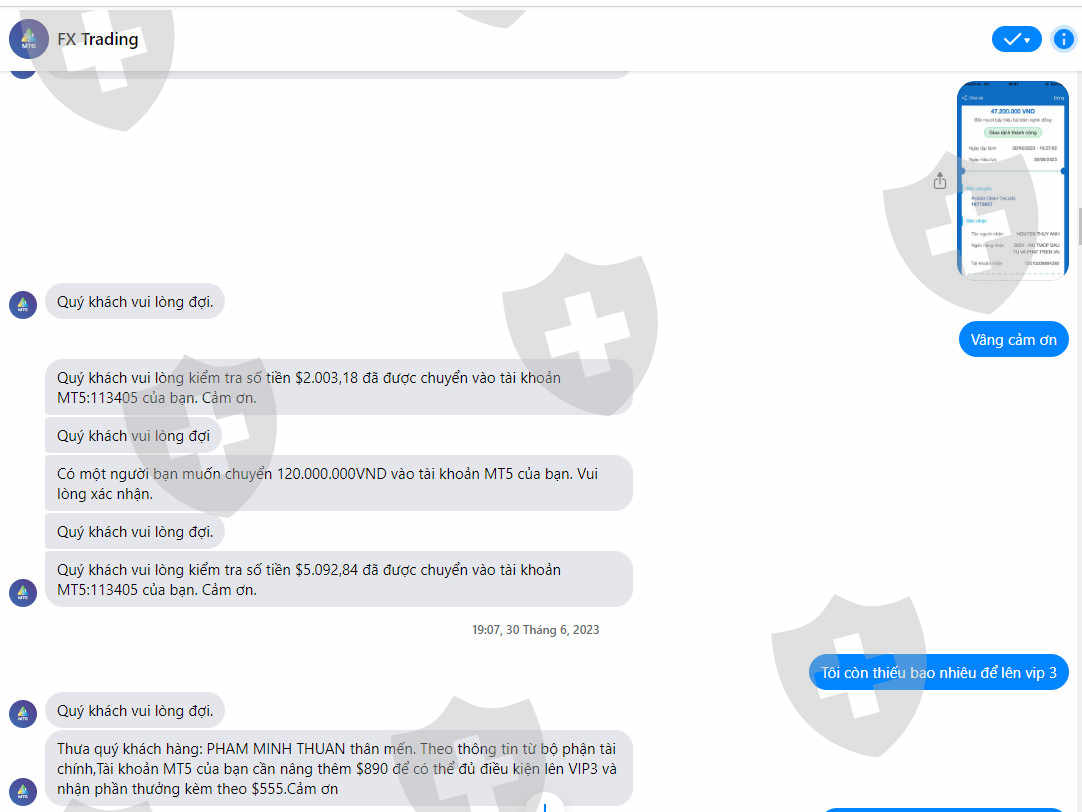Click the chat scrollbar on right edge
Screen dimensions: 1082x812
[x=1079, y=226]
